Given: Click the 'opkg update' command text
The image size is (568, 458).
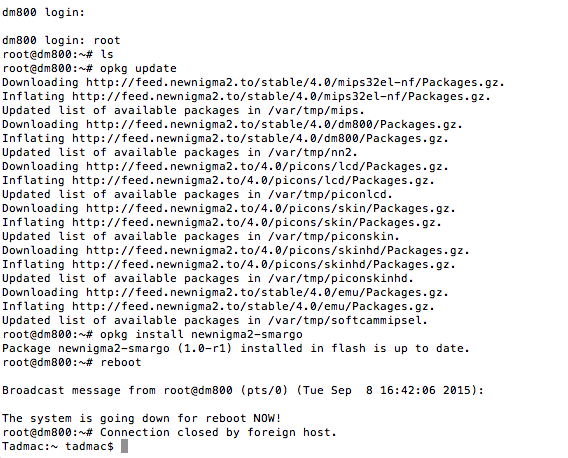Looking at the screenshot, I should (x=138, y=68).
